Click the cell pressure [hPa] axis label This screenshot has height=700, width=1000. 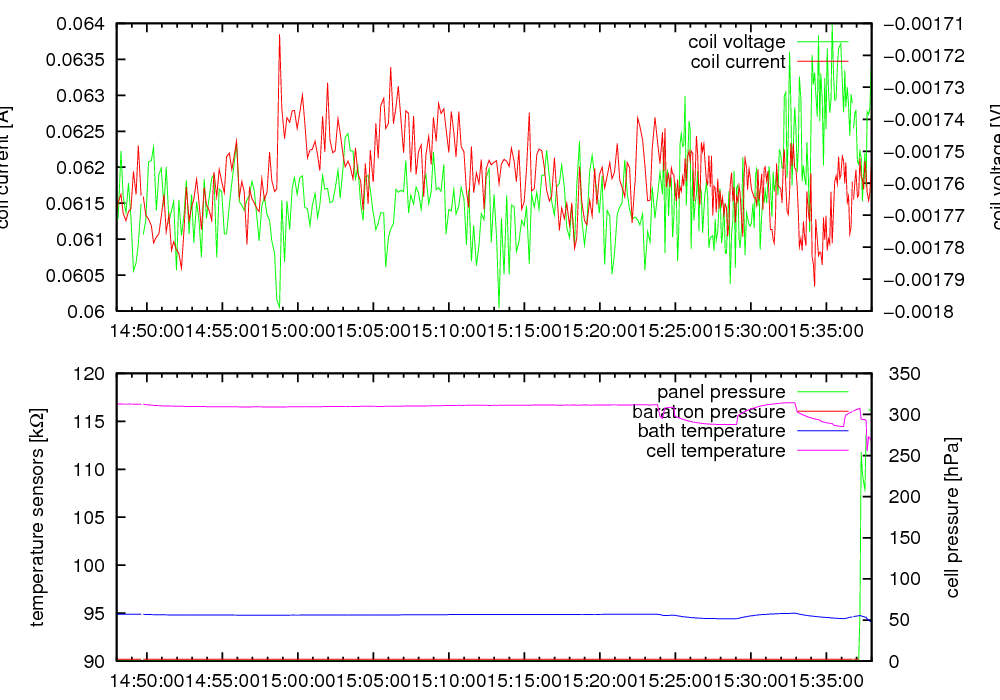pyautogui.click(x=952, y=517)
